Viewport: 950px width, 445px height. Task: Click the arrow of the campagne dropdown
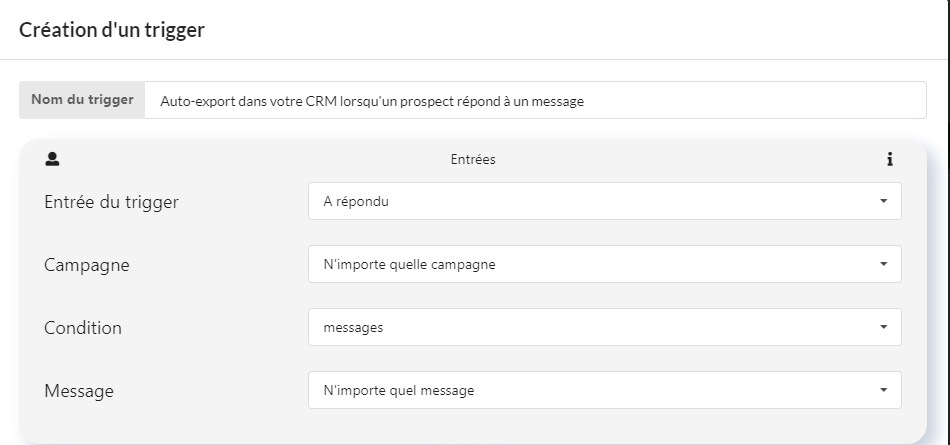pos(883,264)
